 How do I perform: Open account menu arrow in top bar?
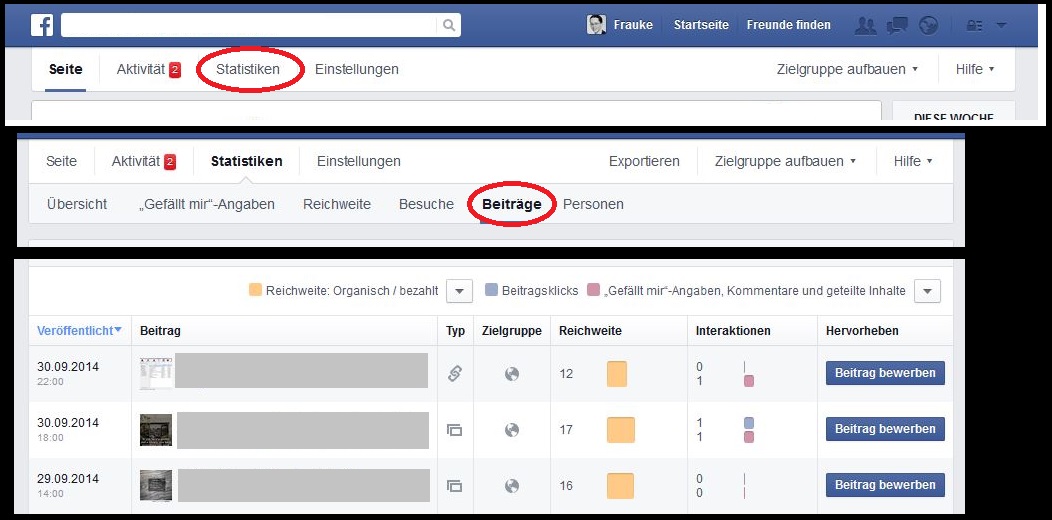pos(1001,25)
